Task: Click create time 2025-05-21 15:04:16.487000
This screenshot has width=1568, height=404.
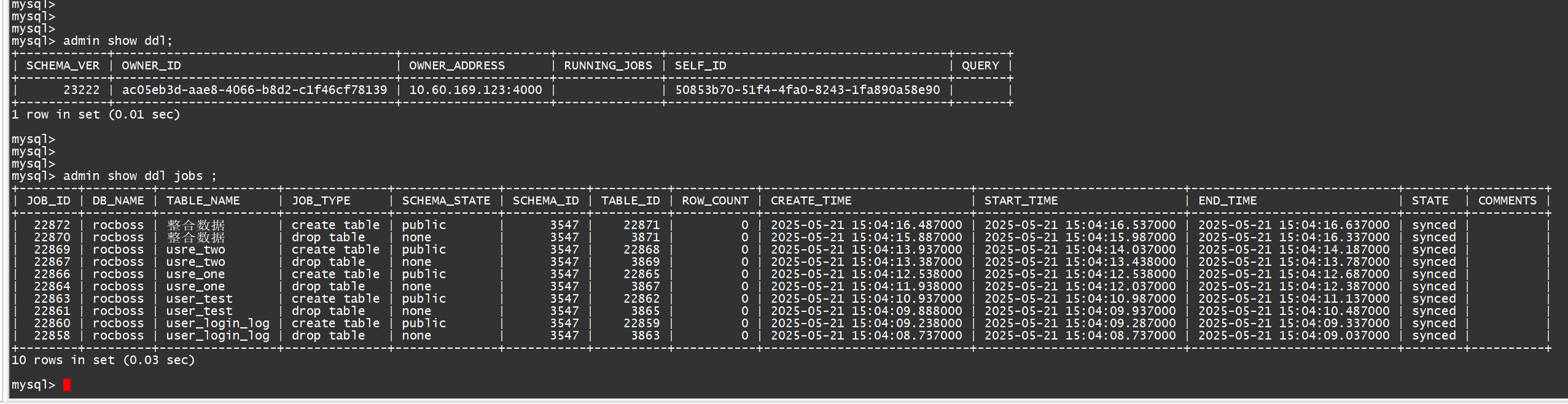Action: pos(866,225)
